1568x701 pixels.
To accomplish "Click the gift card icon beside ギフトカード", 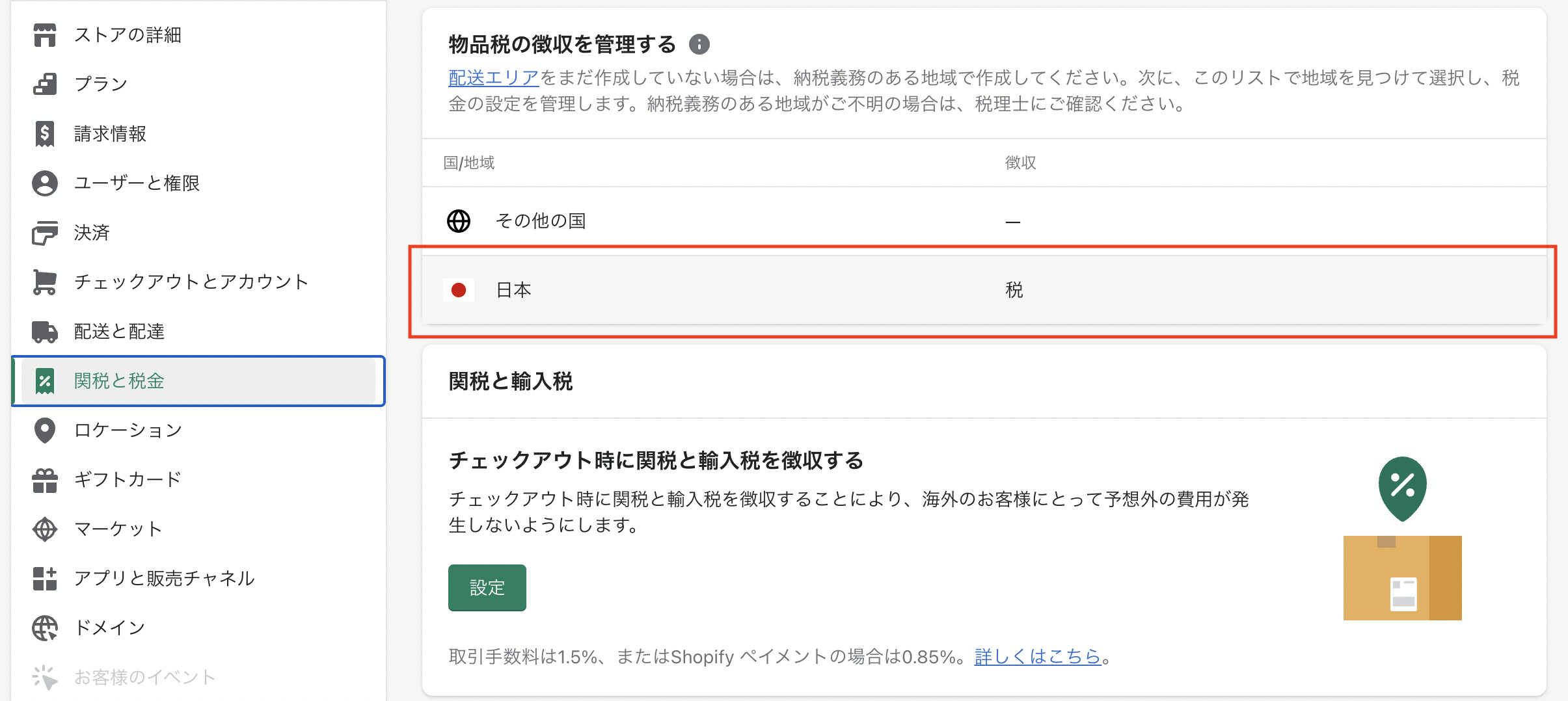I will point(44,480).
